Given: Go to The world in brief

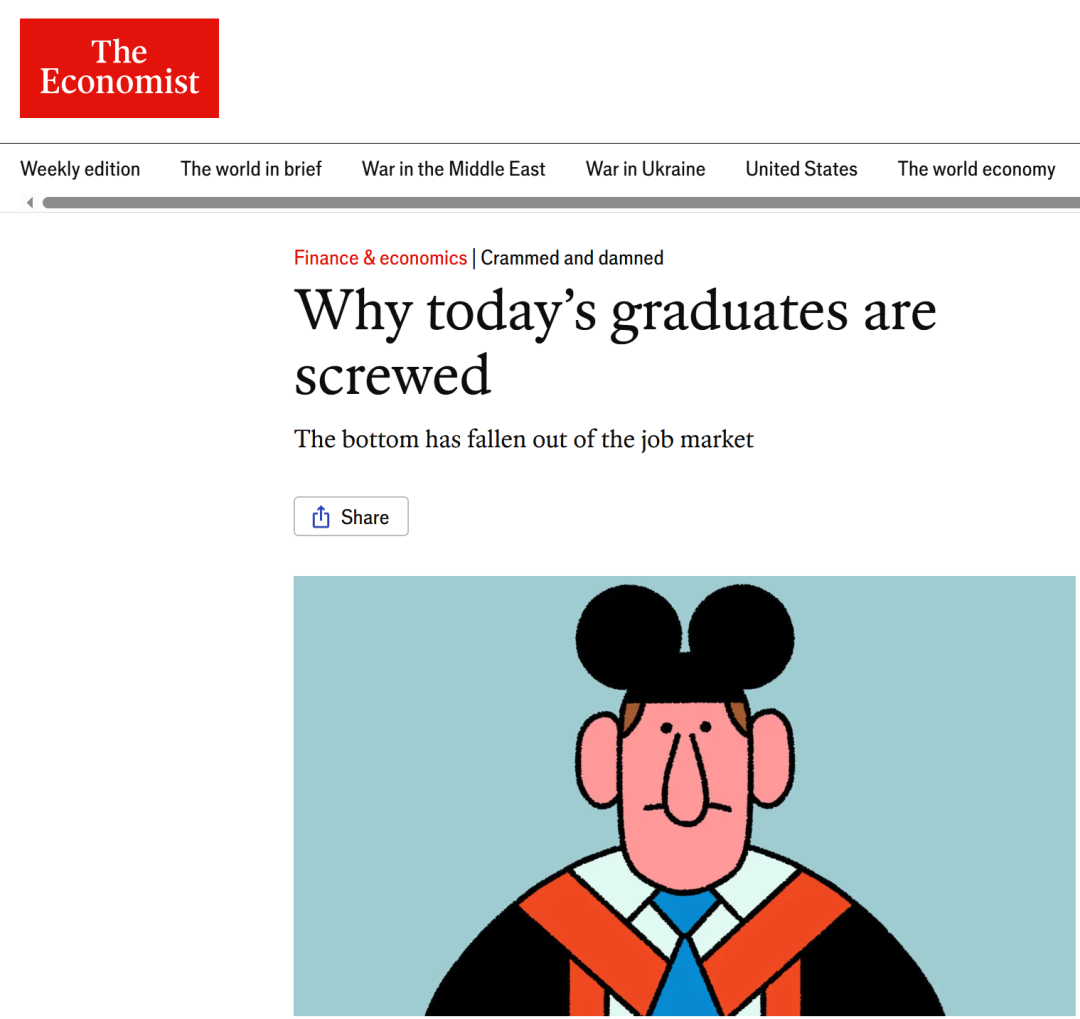Looking at the screenshot, I should point(251,169).
